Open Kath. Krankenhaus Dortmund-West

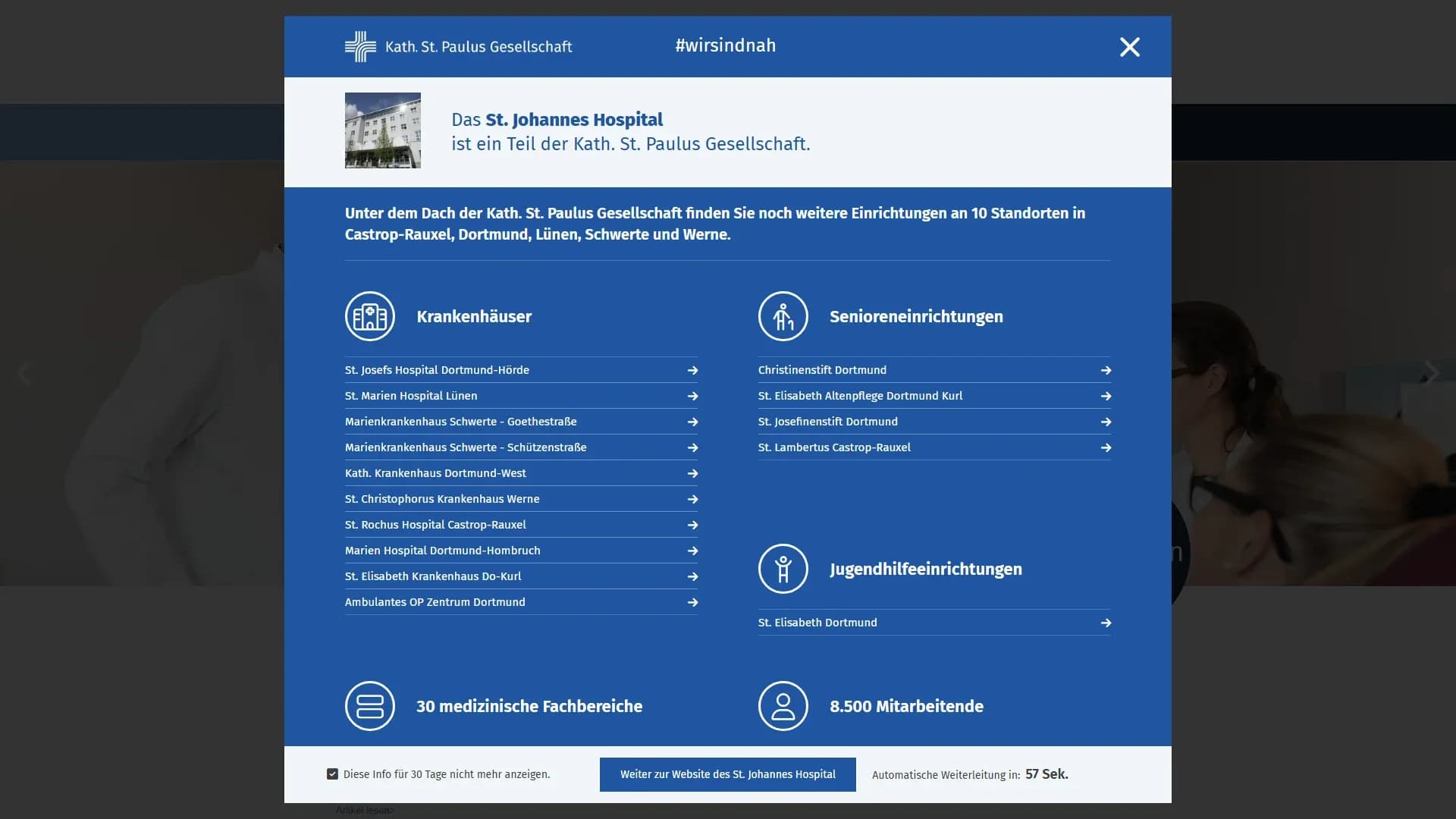[x=436, y=473]
